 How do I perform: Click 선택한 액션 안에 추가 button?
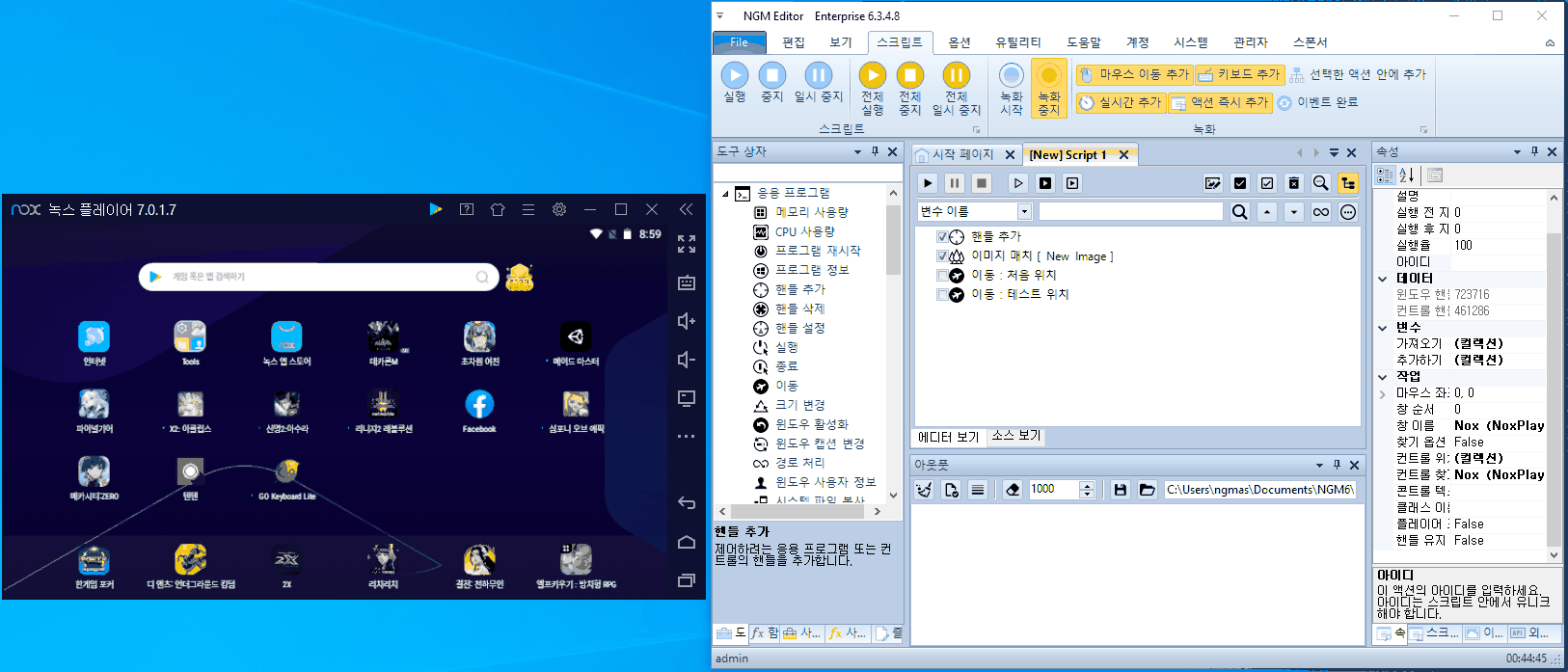click(1358, 74)
